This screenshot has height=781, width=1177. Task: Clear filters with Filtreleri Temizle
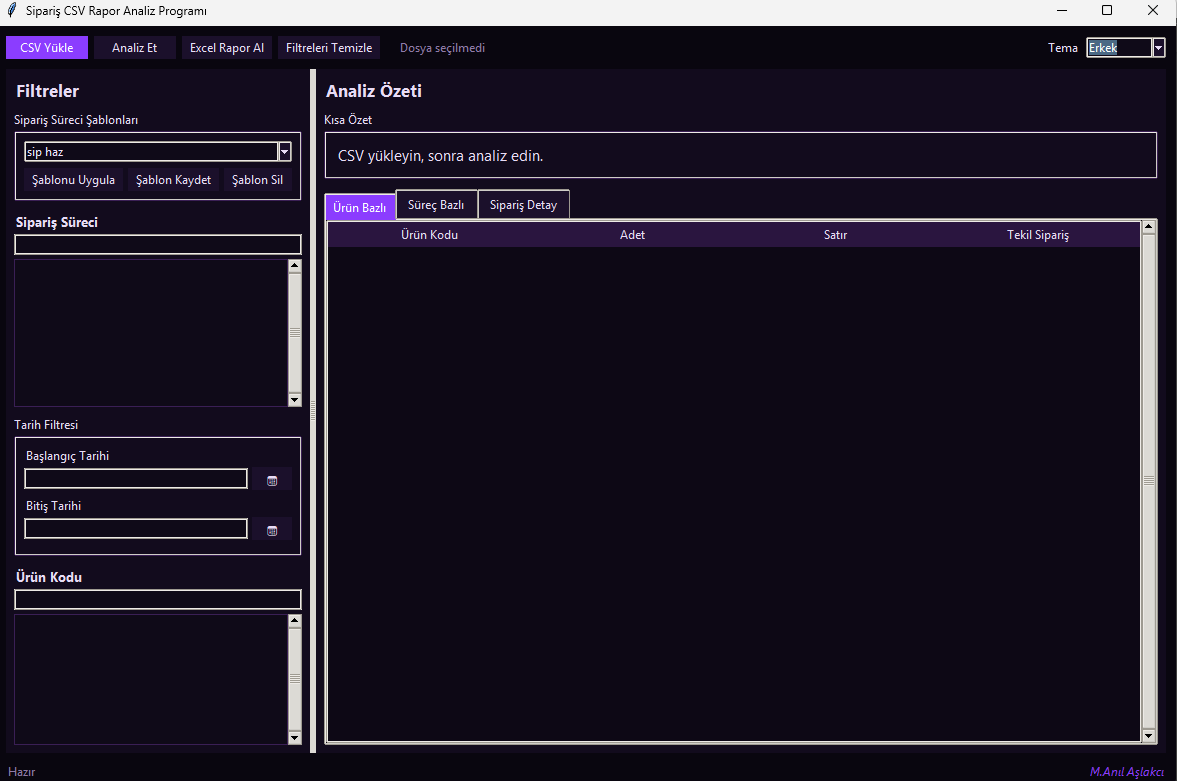click(329, 47)
